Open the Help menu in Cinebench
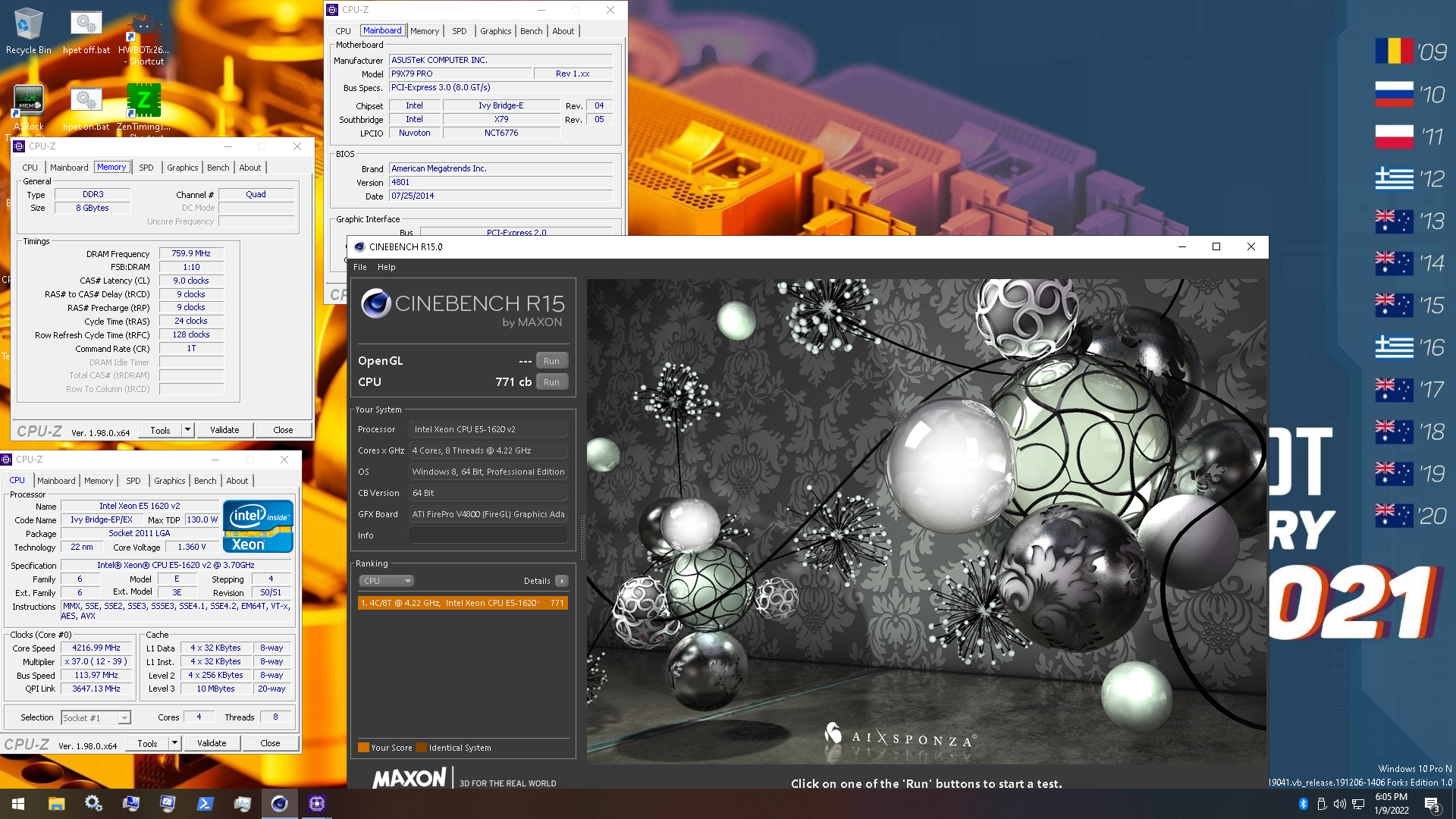This screenshot has width=1456, height=819. [x=387, y=267]
